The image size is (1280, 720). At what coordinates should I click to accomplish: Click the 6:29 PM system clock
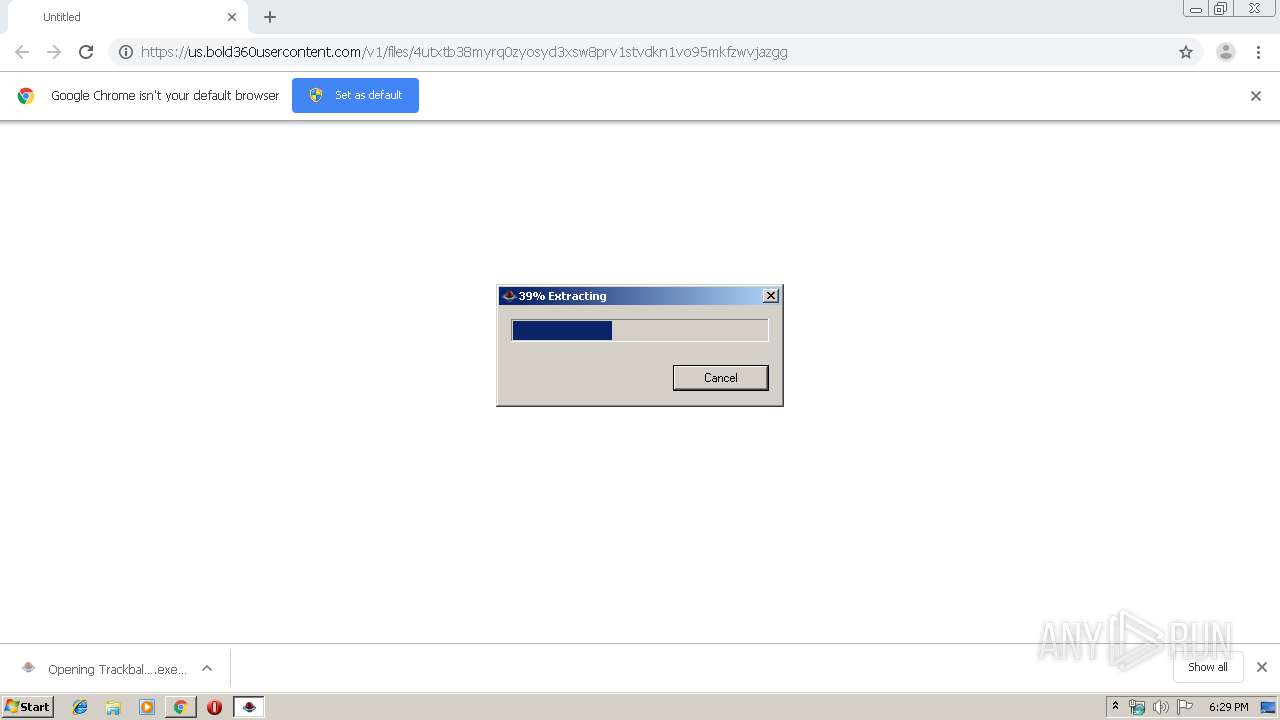pyautogui.click(x=1228, y=707)
